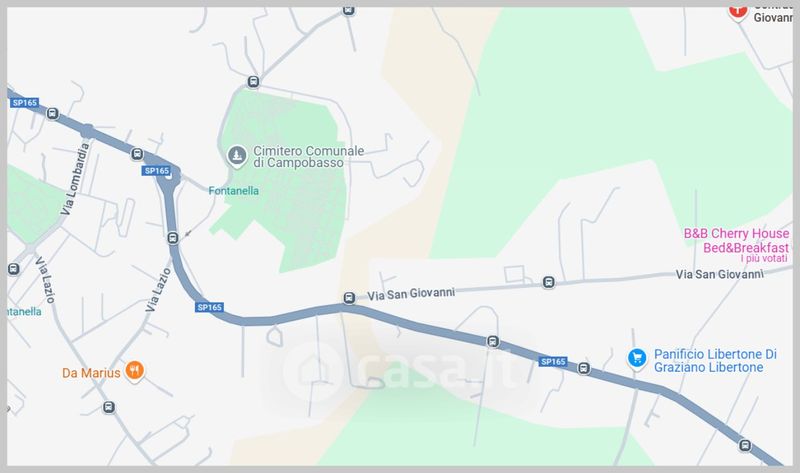Click the bus stop on Via San Giovanni junction
The height and width of the screenshot is (473, 800).
pyautogui.click(x=349, y=298)
